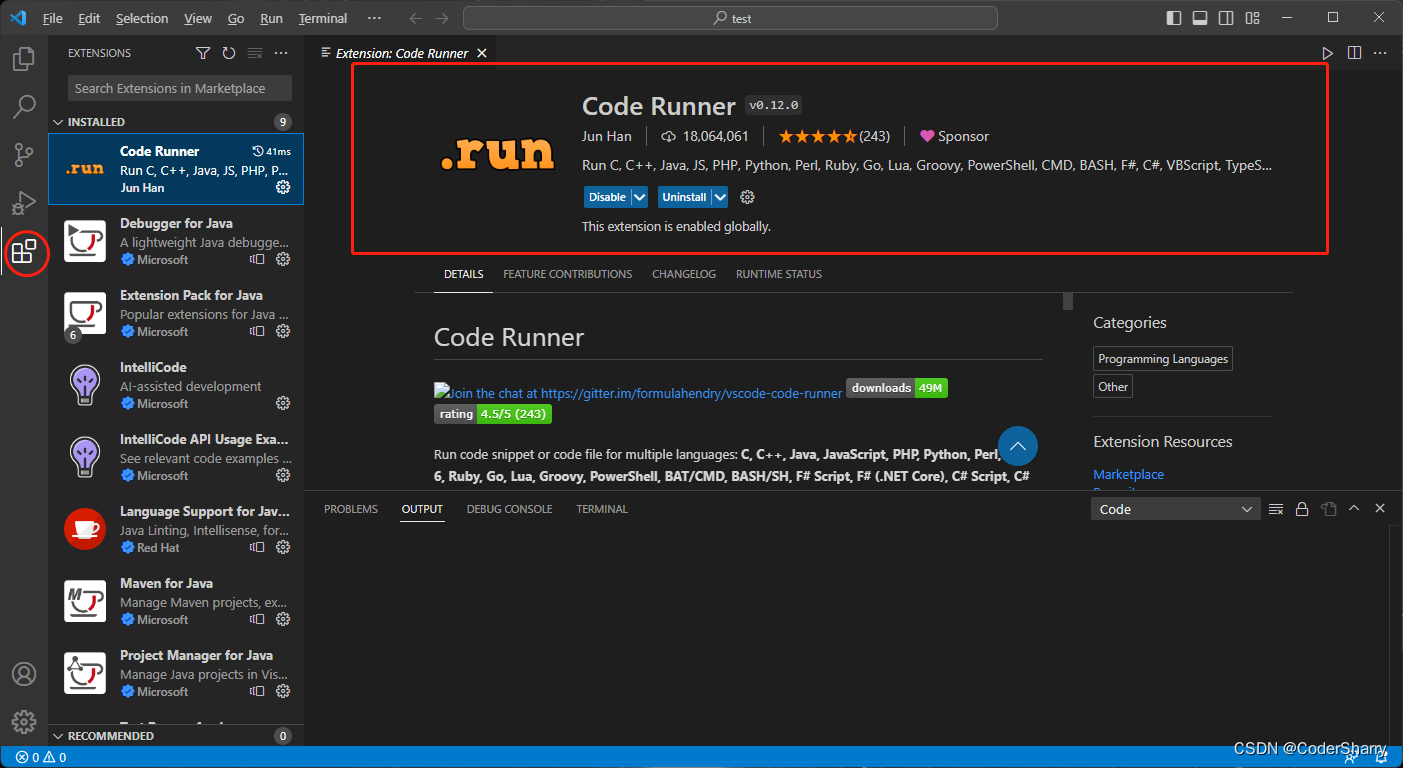Open the Selection menu
Viewport: 1403px width, 768px height.
pyautogui.click(x=142, y=18)
